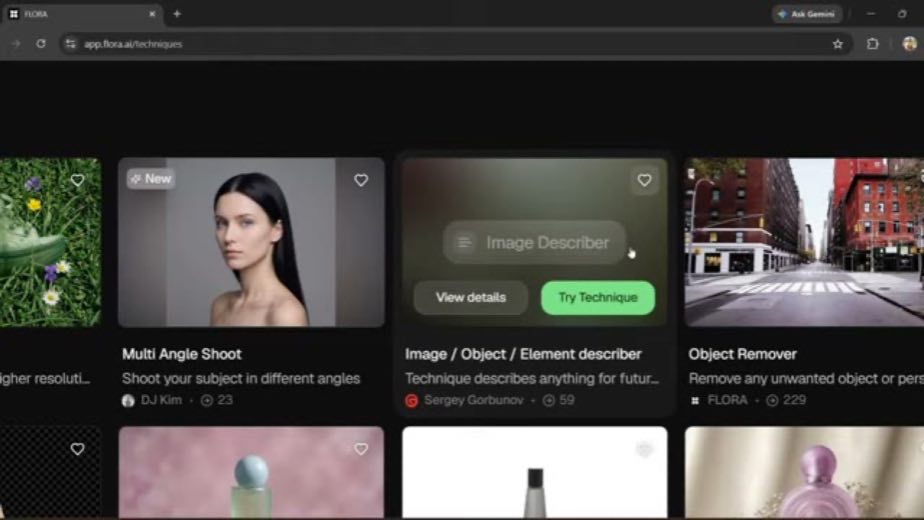This screenshot has width=924, height=520.
Task: Open a new browser tab
Action: [x=177, y=14]
